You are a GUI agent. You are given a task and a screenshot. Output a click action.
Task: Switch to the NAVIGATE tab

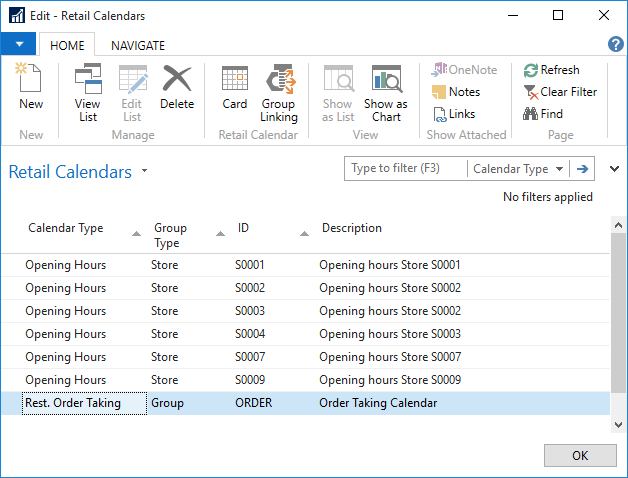[138, 45]
